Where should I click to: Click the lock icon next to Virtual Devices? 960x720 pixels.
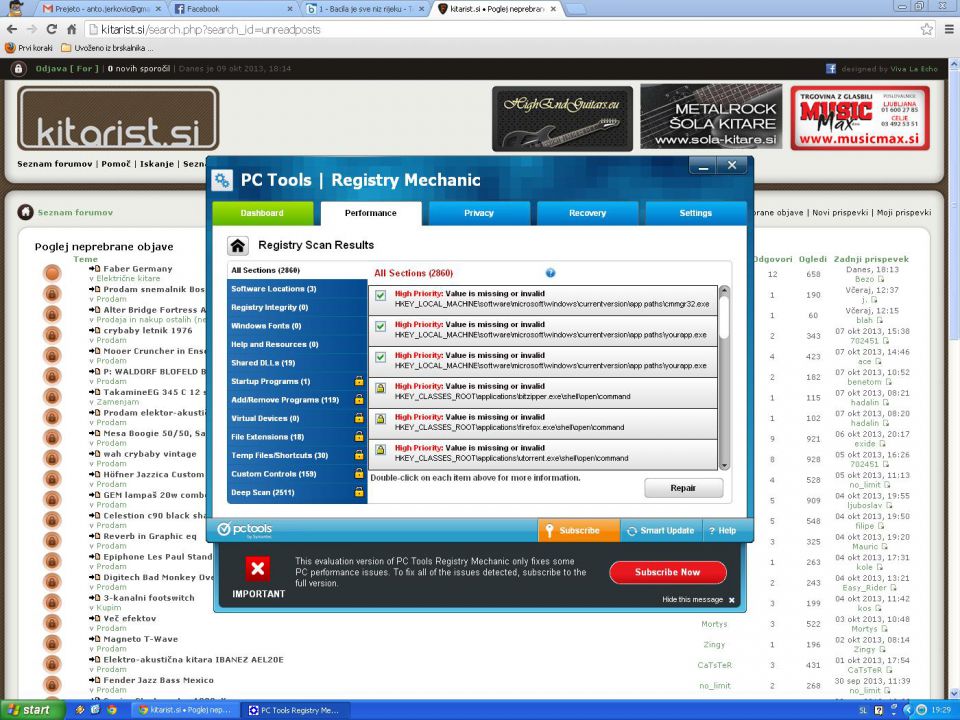click(x=359, y=418)
